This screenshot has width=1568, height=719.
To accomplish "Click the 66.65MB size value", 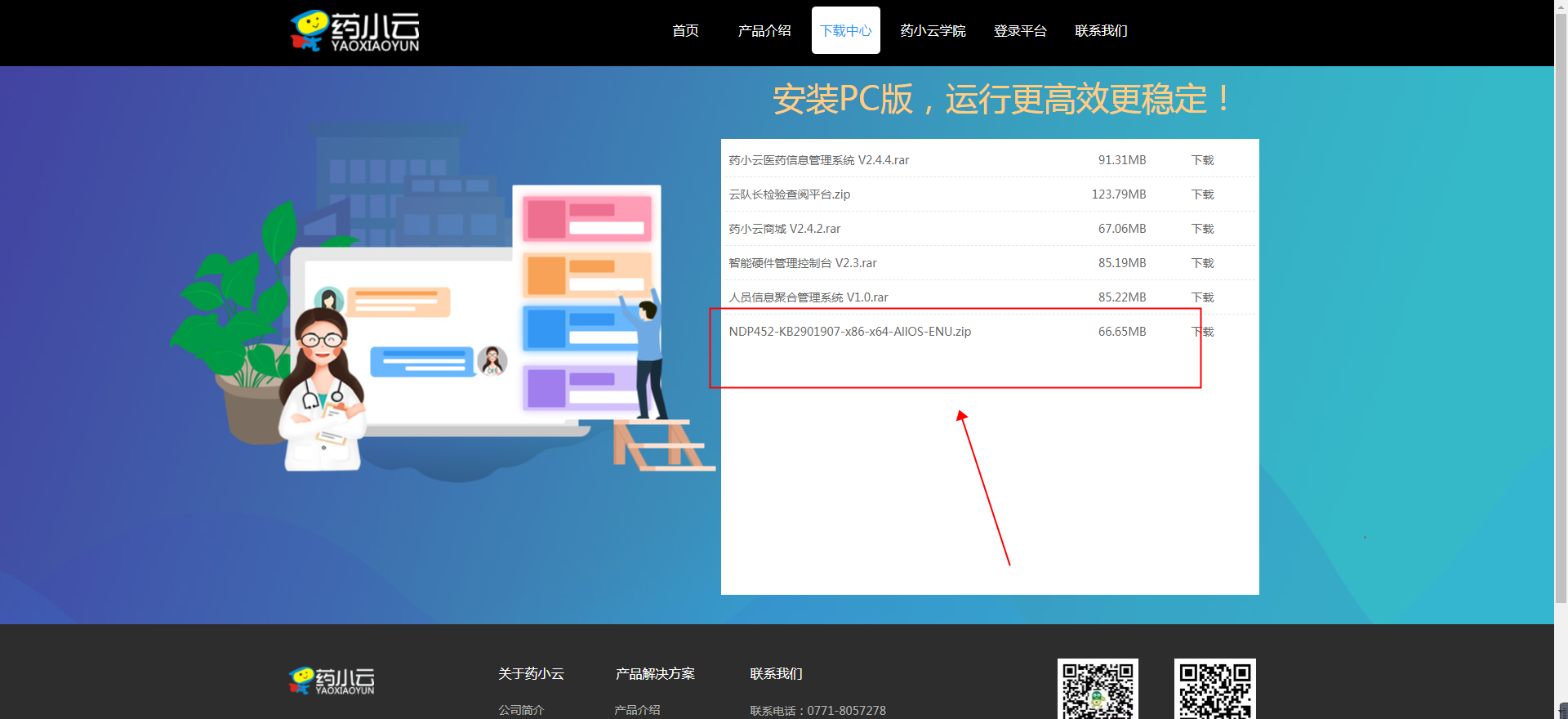I will click(1122, 332).
